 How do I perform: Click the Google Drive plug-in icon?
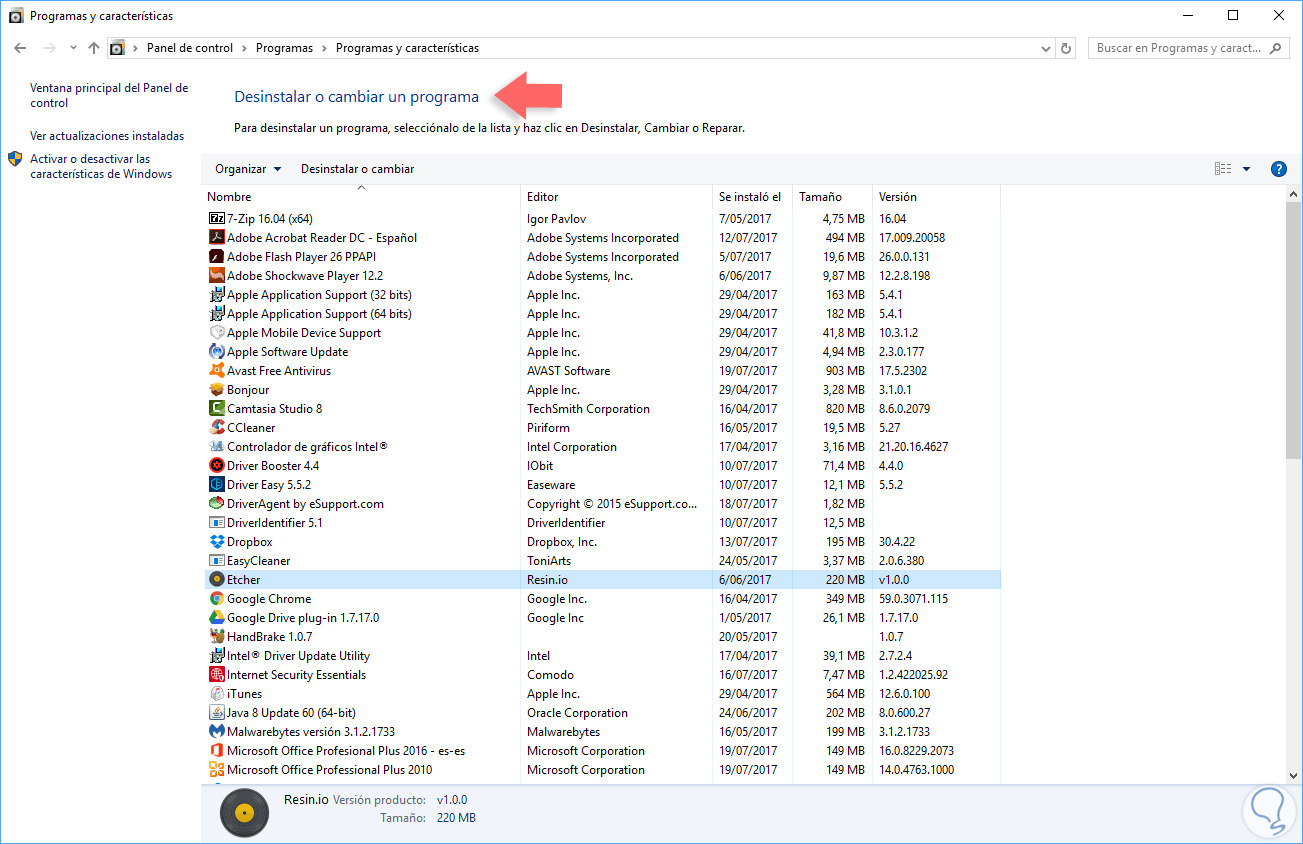(x=217, y=617)
